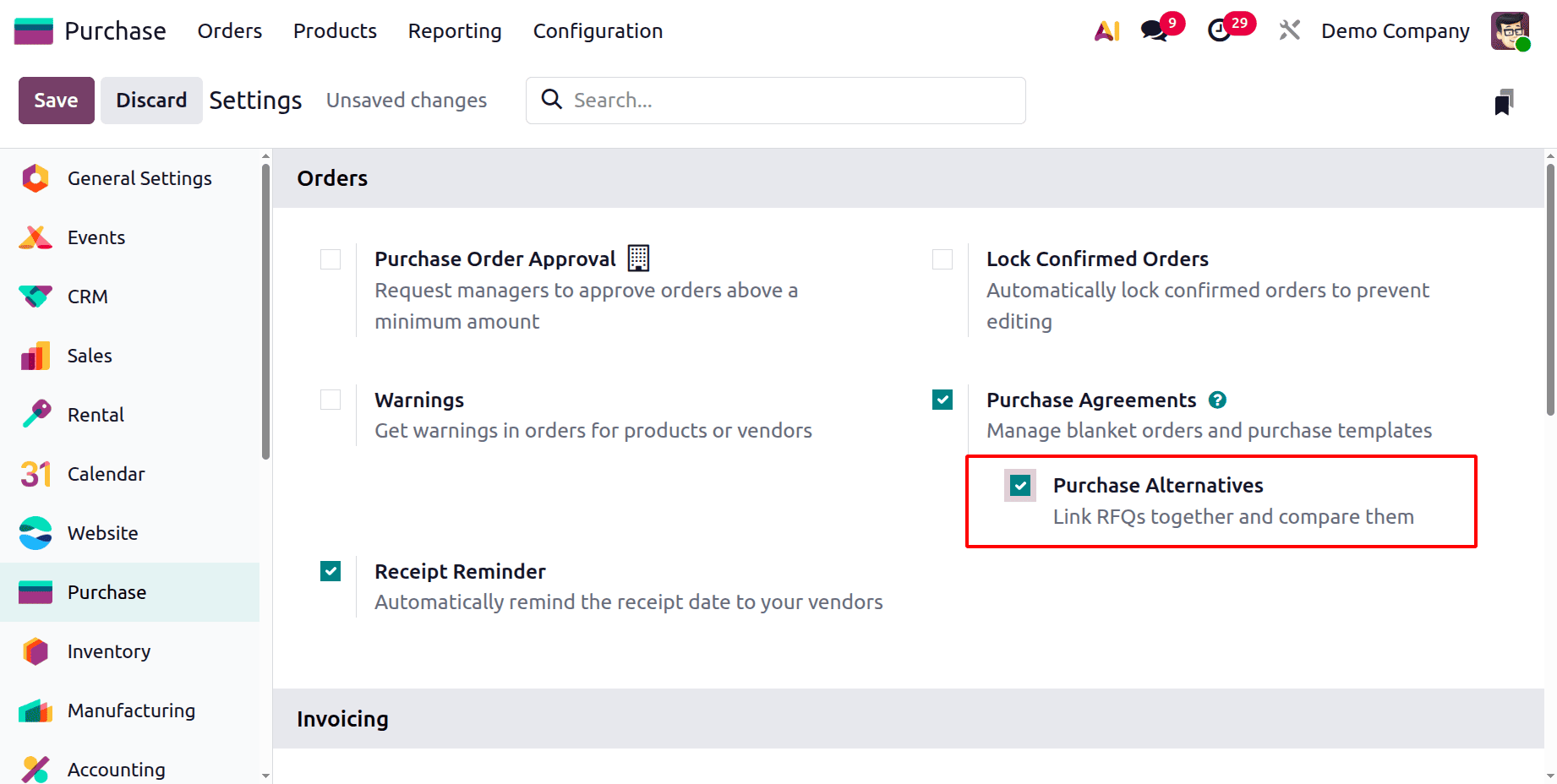Screen dimensions: 1557x784
Task: Open the Demo Company switcher
Action: [1395, 30]
